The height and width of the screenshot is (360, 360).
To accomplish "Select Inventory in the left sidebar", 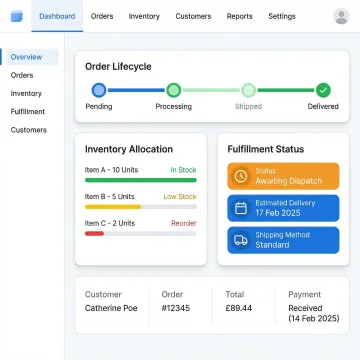I will coord(26,93).
